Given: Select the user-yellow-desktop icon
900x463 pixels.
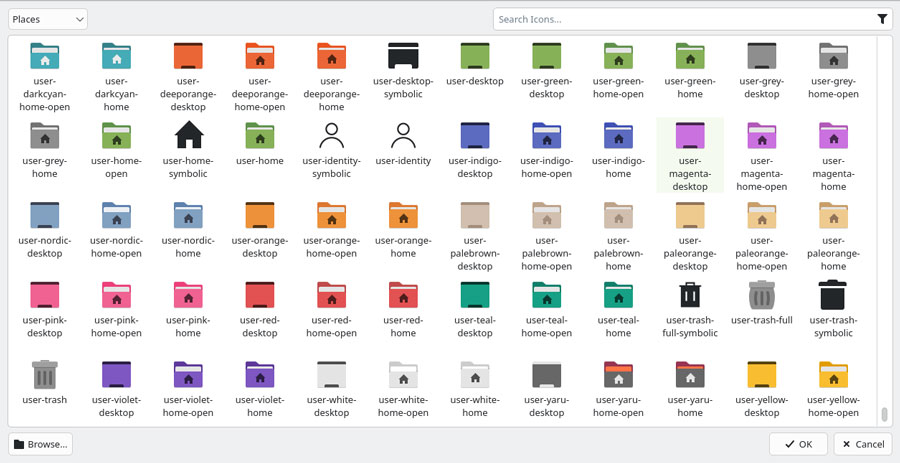Looking at the screenshot, I should [762, 374].
